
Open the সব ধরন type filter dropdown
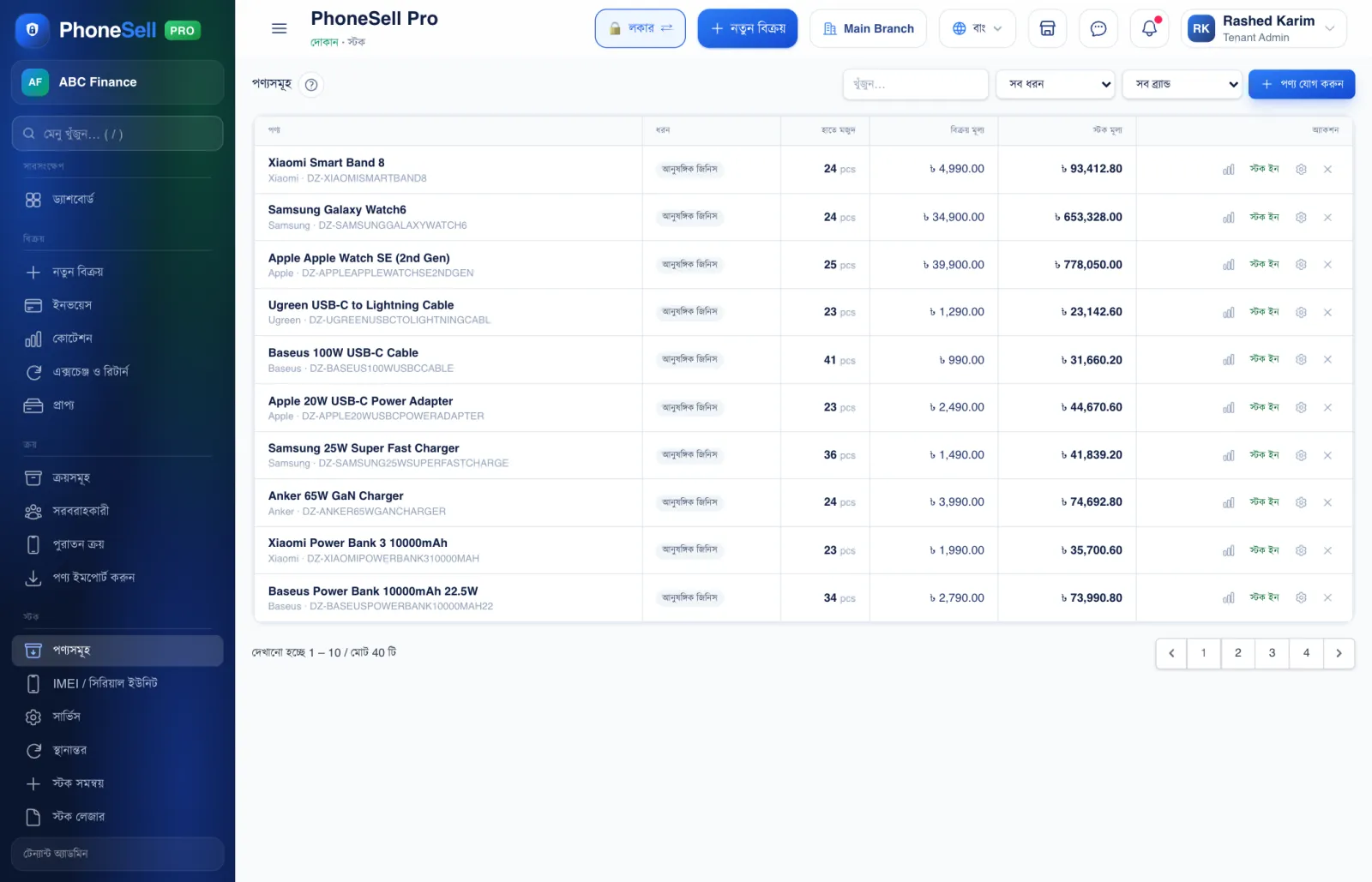(1055, 84)
